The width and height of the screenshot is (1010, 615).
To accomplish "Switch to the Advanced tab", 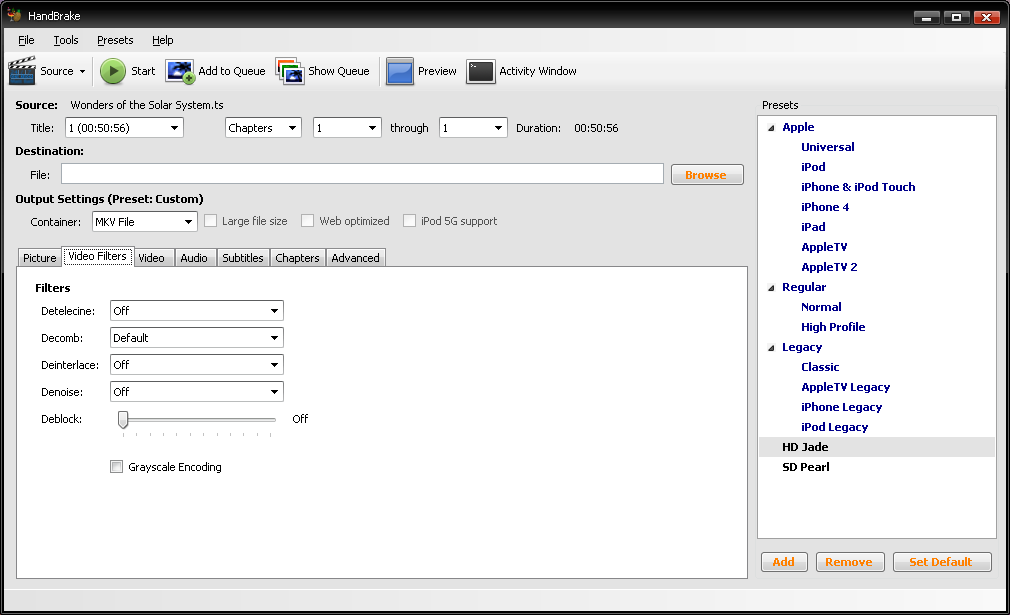I will click(x=356, y=258).
